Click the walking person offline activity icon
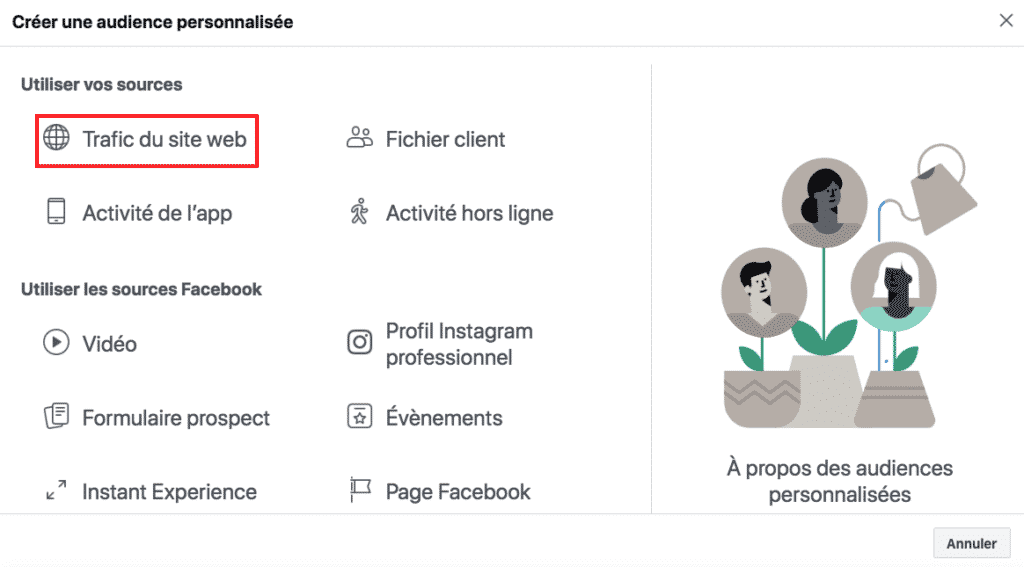1024x567 pixels. click(359, 212)
